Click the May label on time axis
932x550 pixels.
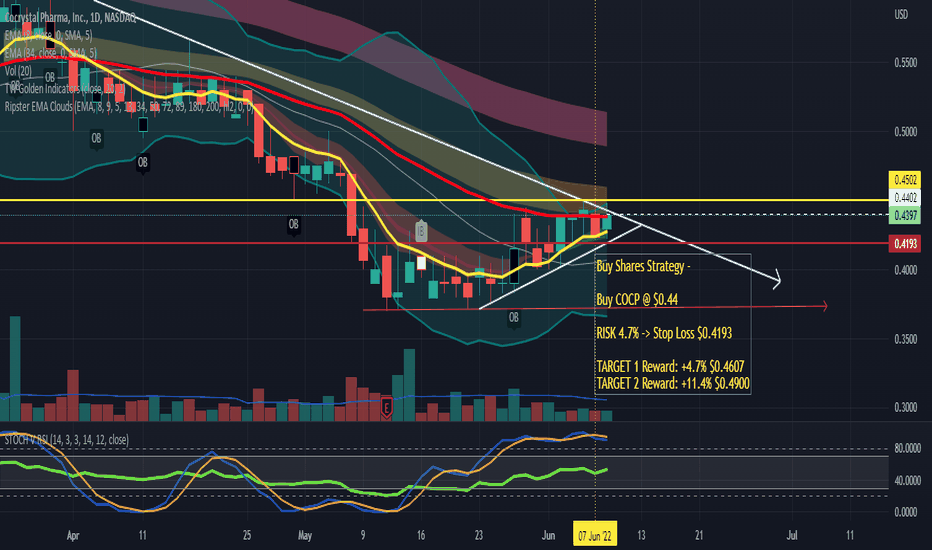304,536
